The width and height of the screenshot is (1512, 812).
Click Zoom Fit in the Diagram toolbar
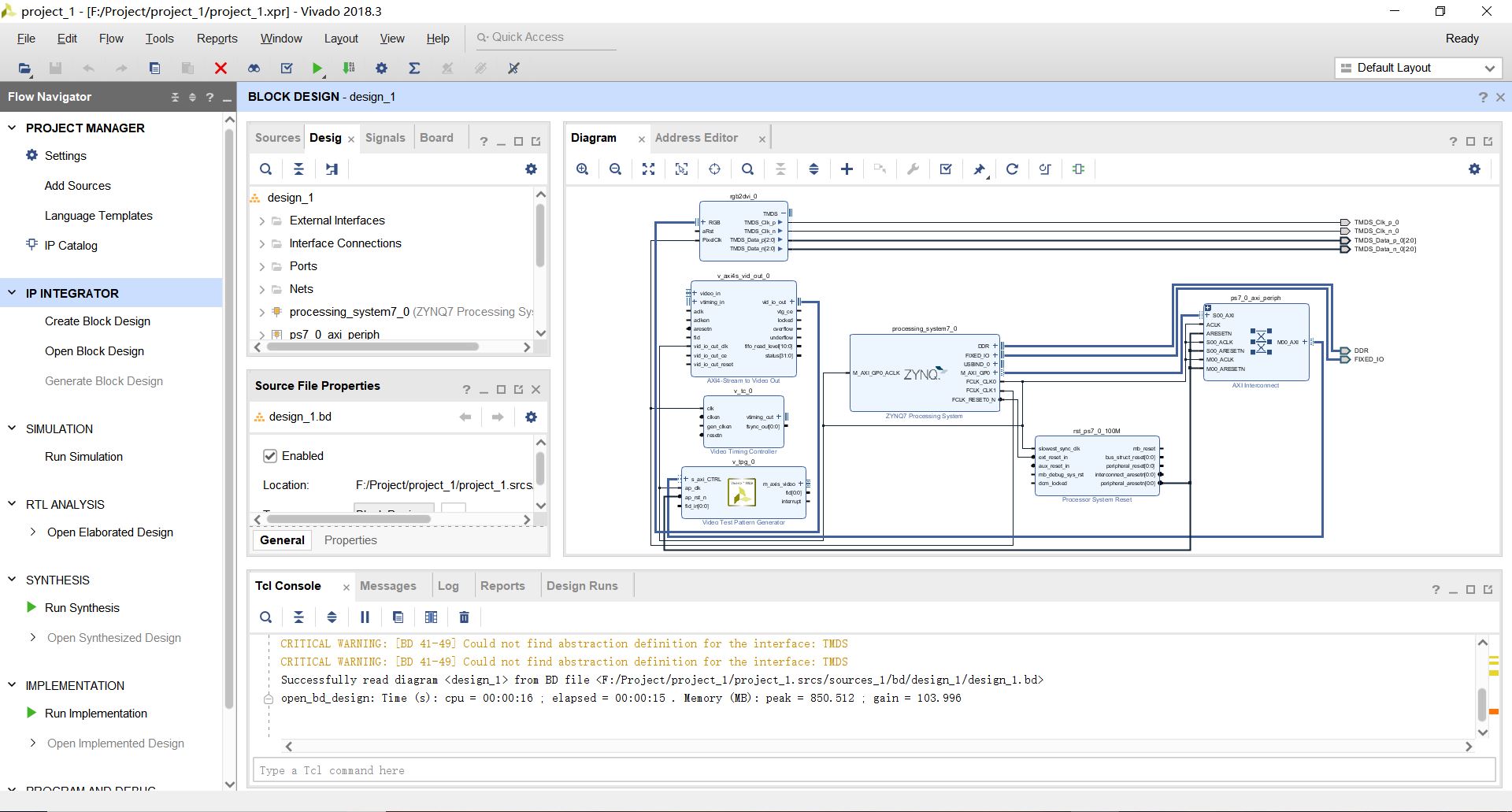pyautogui.click(x=648, y=169)
